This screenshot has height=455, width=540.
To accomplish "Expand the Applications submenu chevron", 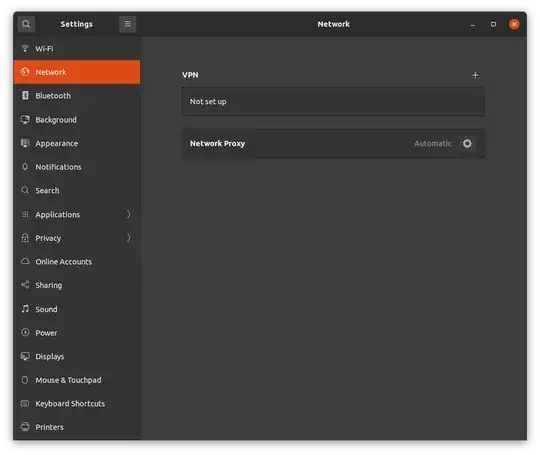I will point(128,214).
